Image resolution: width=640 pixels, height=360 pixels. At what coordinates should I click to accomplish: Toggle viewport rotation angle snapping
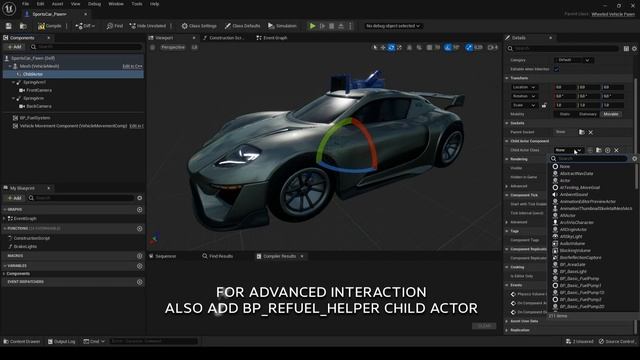(448, 48)
